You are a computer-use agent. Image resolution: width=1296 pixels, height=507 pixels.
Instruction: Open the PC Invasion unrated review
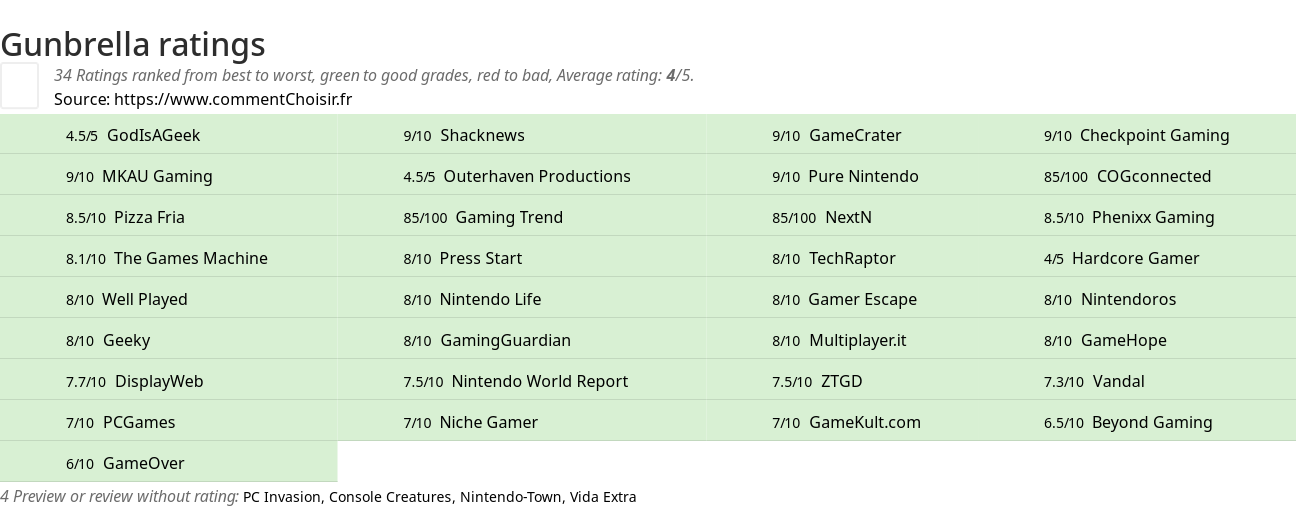pyautogui.click(x=281, y=497)
